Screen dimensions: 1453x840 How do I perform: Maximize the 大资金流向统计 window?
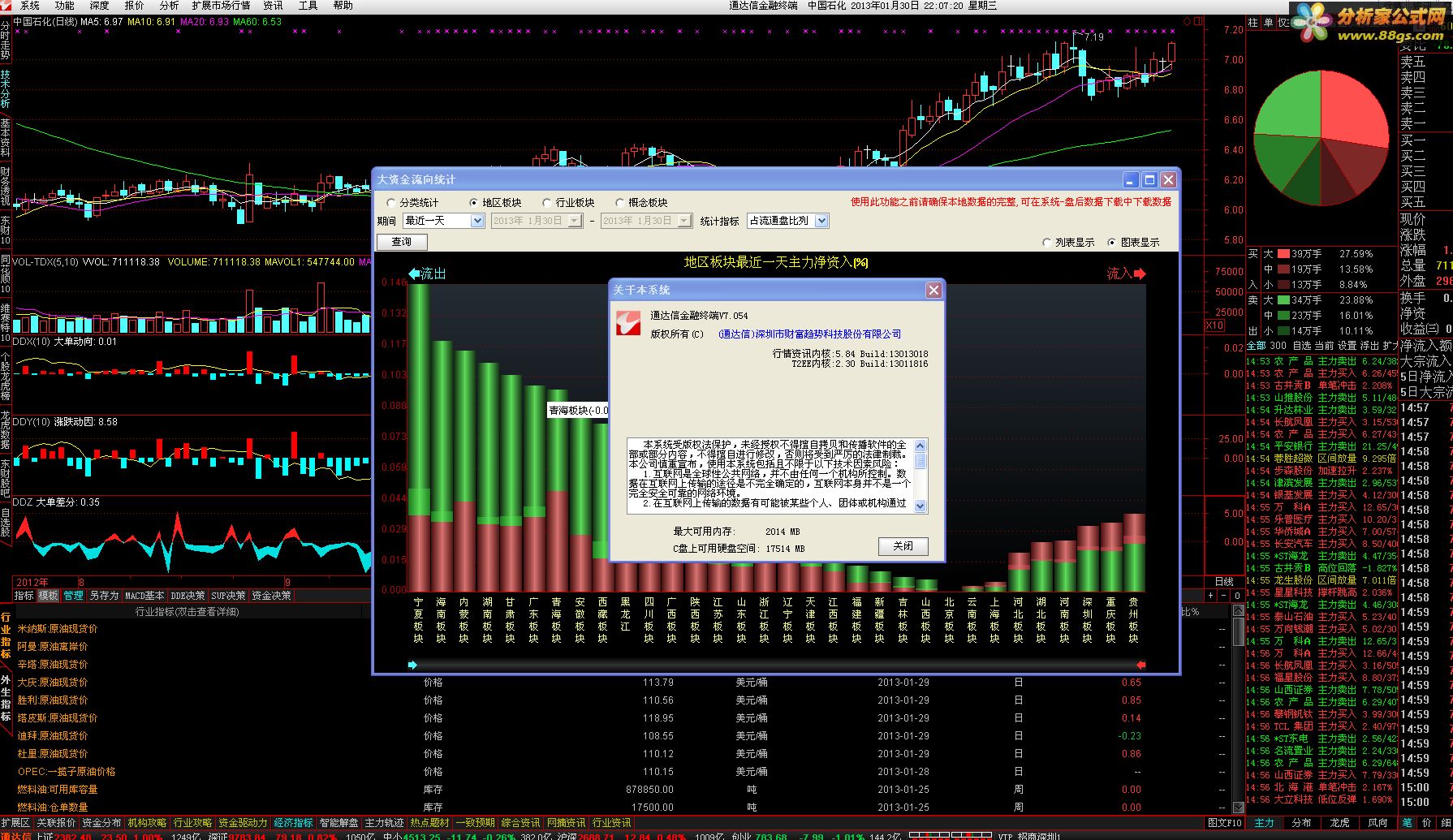1149,179
